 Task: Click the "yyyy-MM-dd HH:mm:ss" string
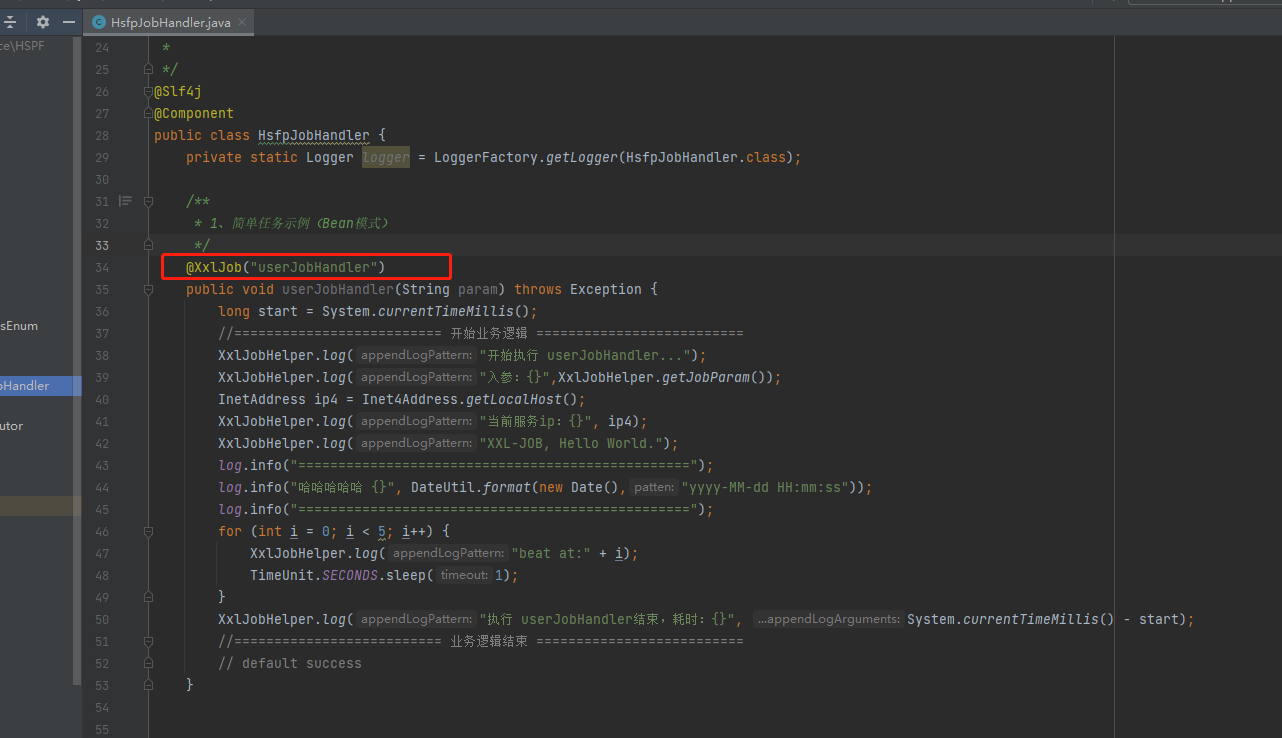pyautogui.click(x=765, y=487)
